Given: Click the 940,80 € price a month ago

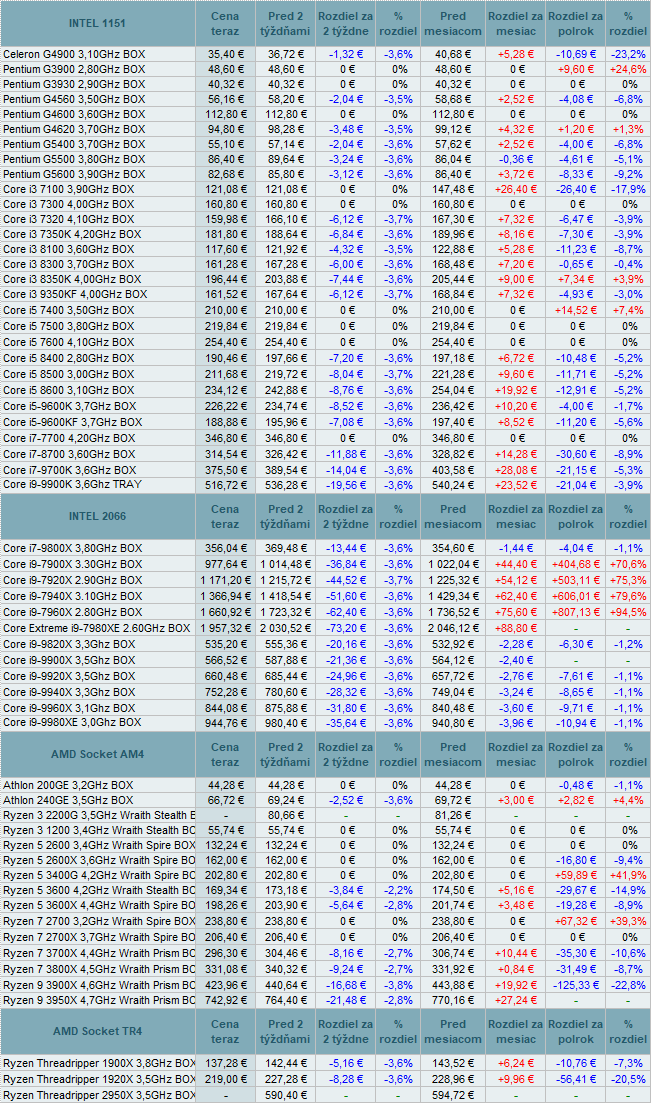Looking at the screenshot, I should coord(453,723).
